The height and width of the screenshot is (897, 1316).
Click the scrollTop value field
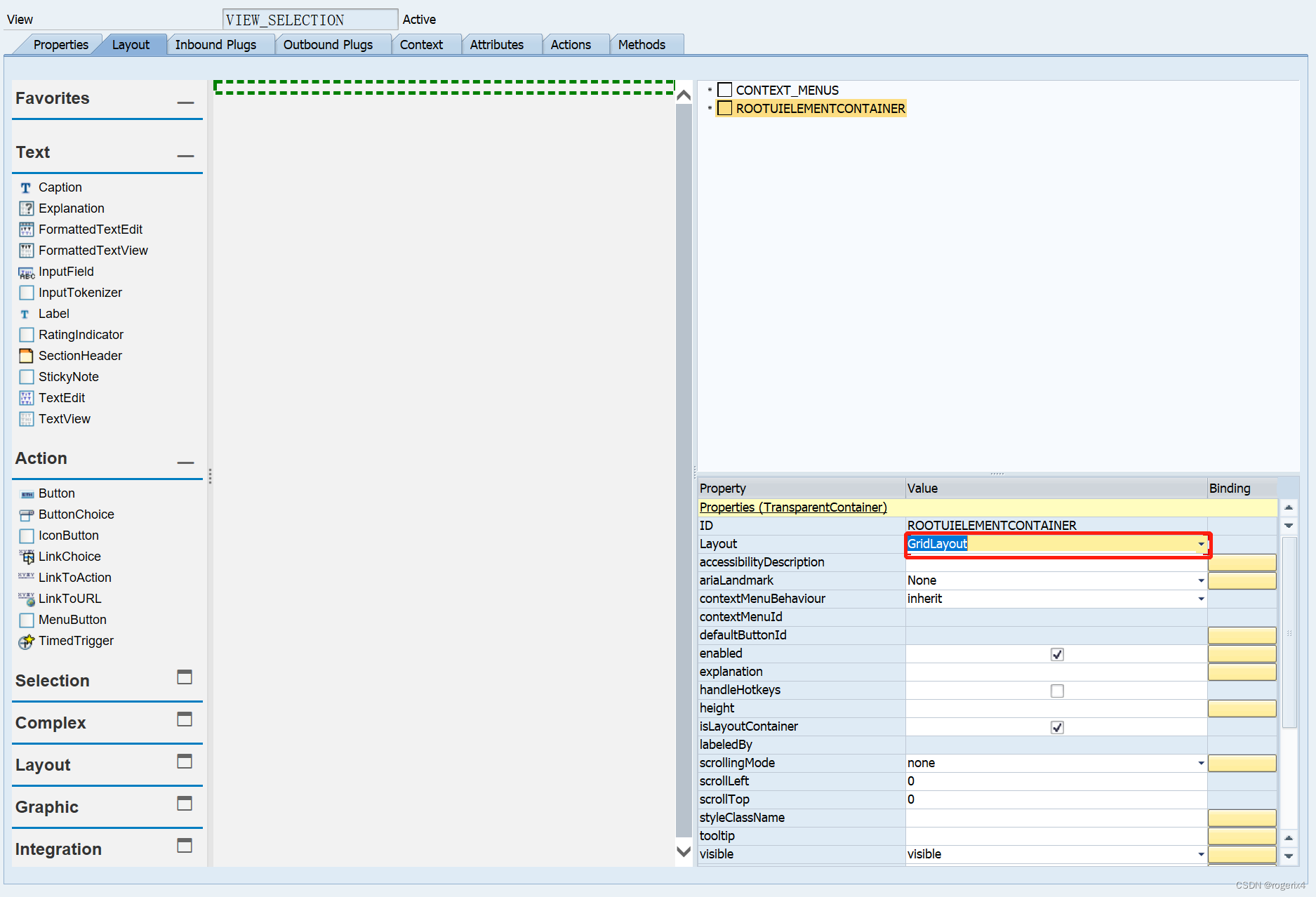pos(1056,799)
